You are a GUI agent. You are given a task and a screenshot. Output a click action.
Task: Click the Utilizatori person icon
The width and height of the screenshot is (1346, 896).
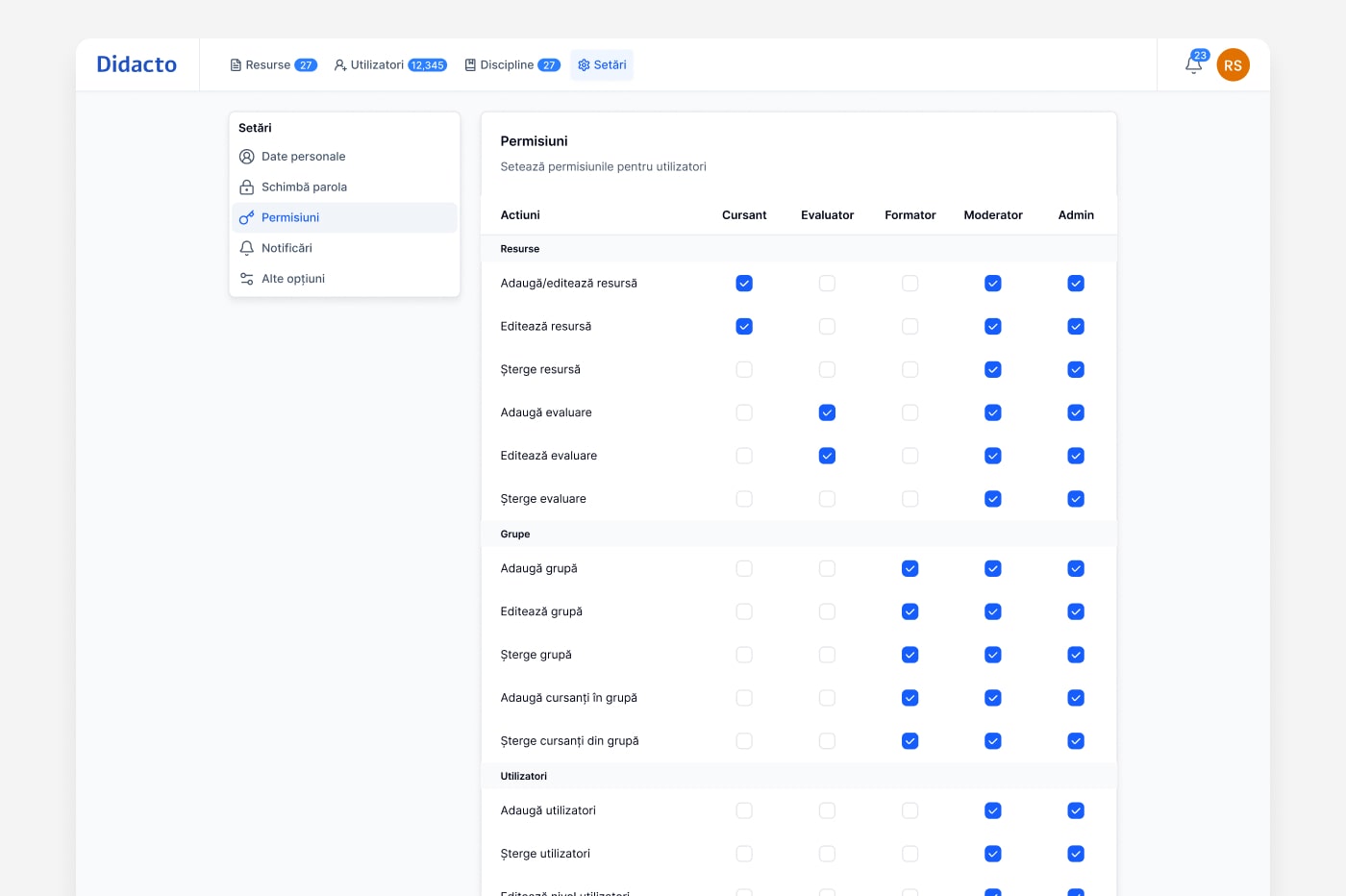(x=340, y=65)
